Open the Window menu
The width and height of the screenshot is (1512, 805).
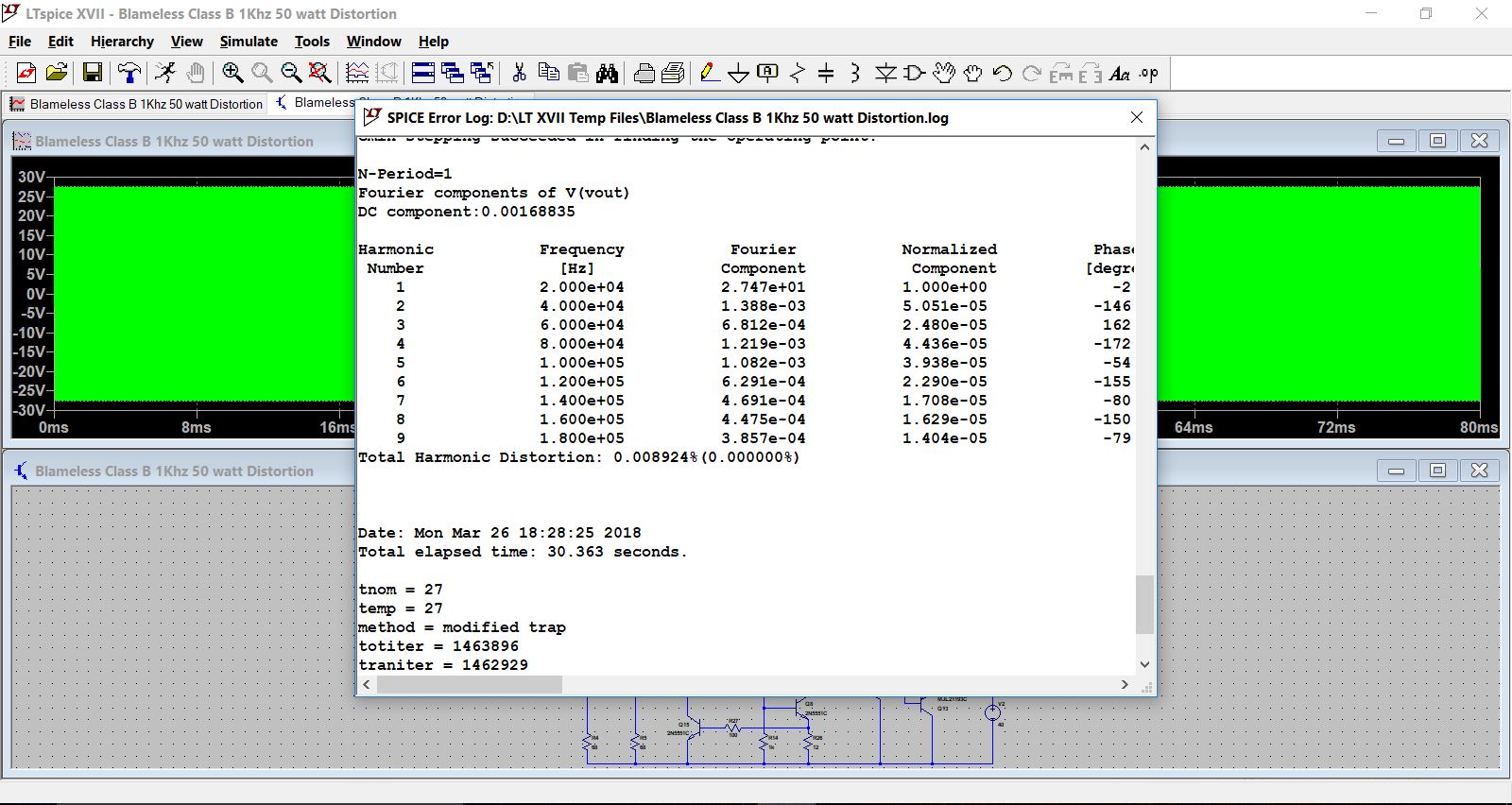(x=373, y=42)
